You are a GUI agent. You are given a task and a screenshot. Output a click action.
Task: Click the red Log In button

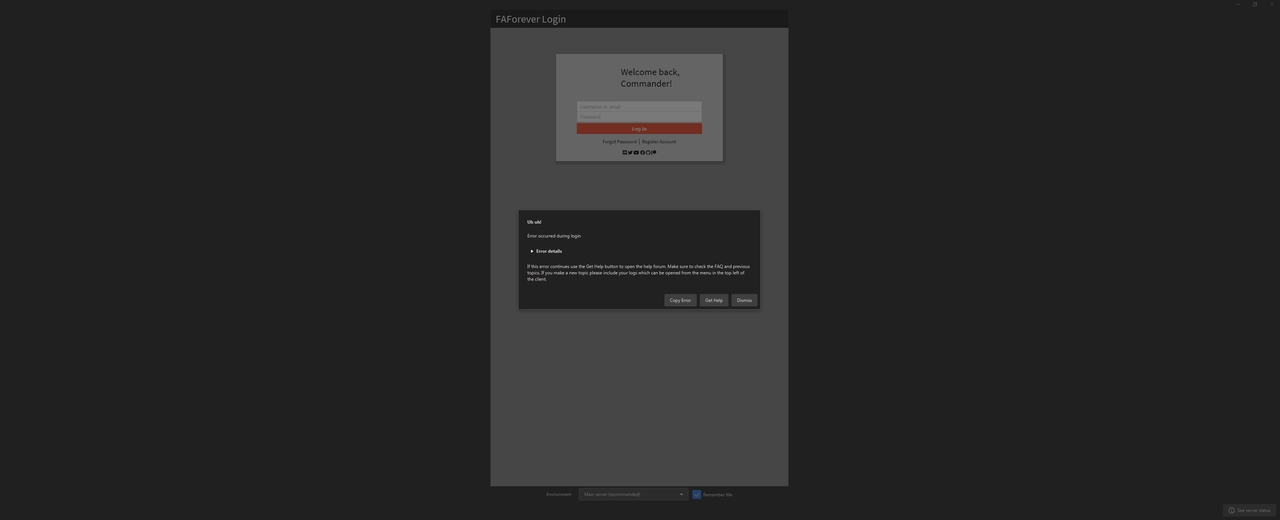coord(639,129)
